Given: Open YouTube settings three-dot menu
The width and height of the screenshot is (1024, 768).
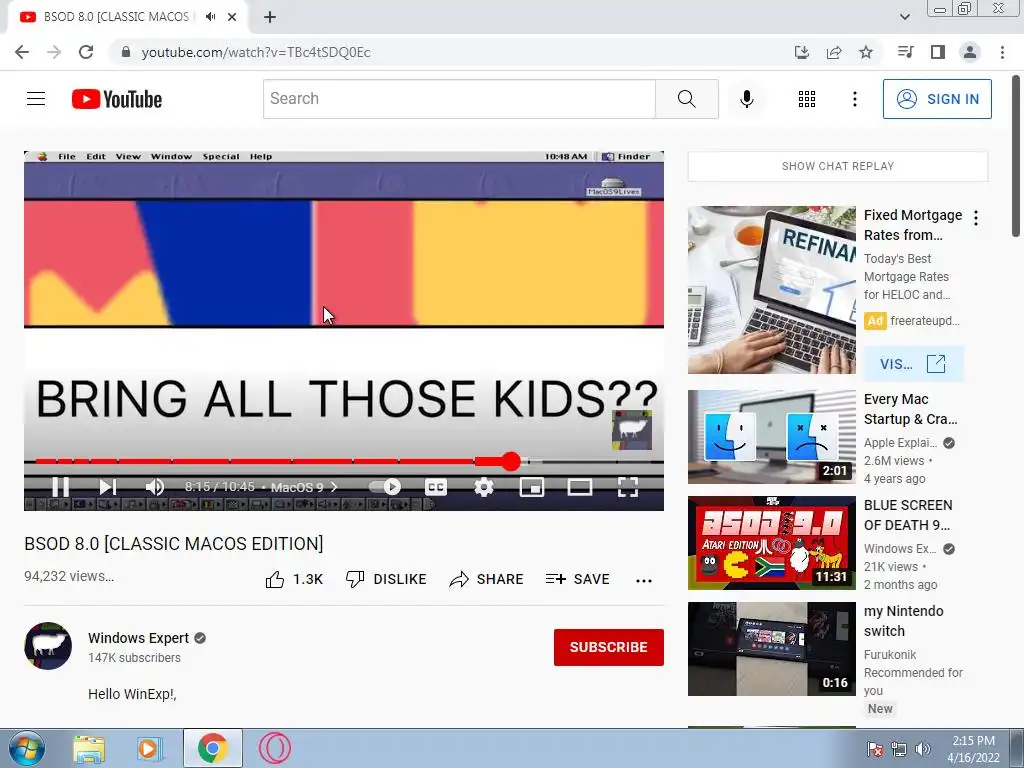Looking at the screenshot, I should click(x=854, y=99).
